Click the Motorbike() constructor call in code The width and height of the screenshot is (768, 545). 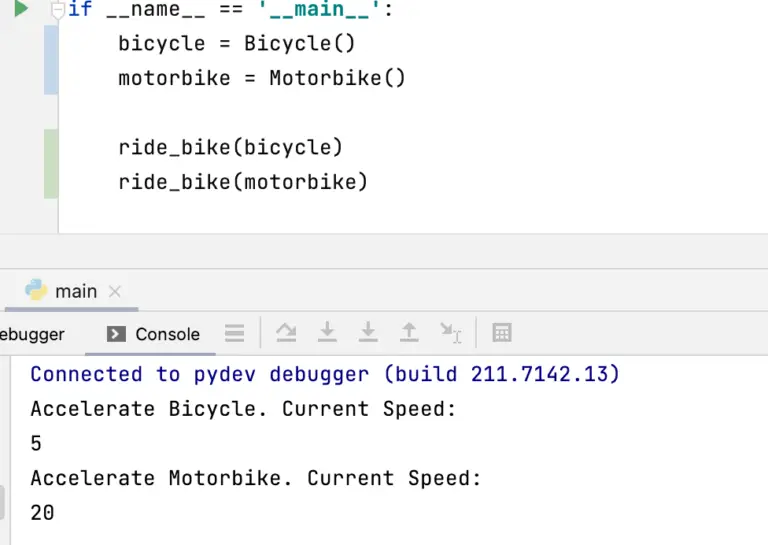pos(337,78)
